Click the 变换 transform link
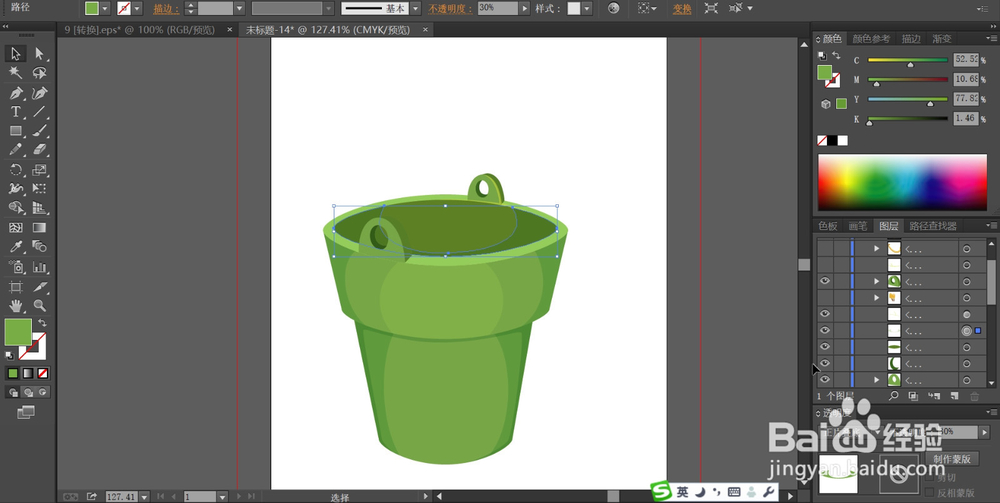Screen dimensions: 1000x503 coord(682,8)
